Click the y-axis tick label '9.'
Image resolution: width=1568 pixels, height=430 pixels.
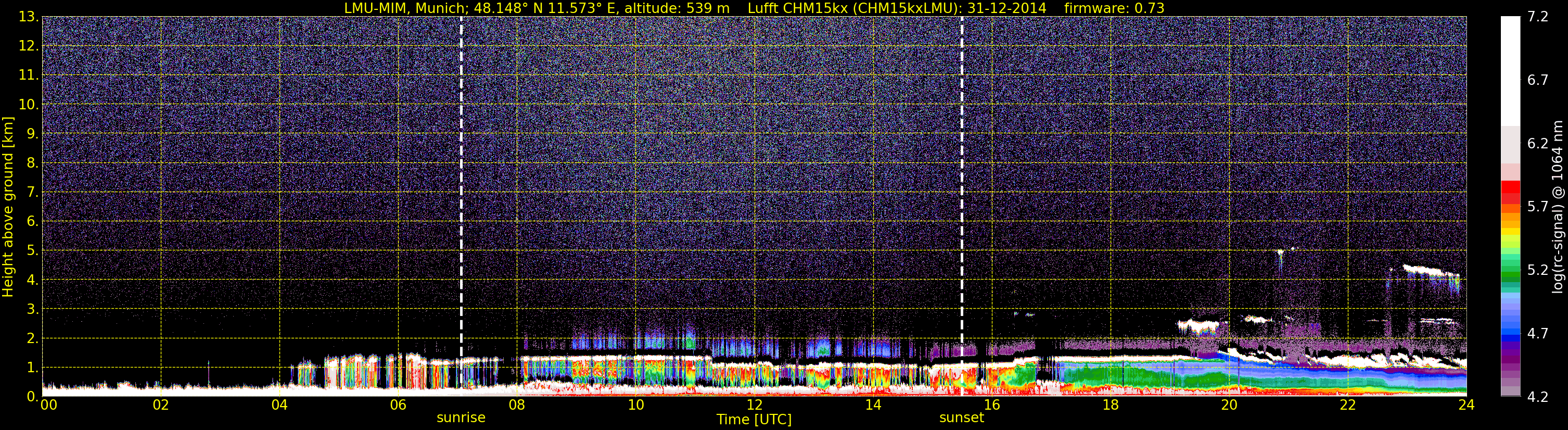[x=32, y=133]
